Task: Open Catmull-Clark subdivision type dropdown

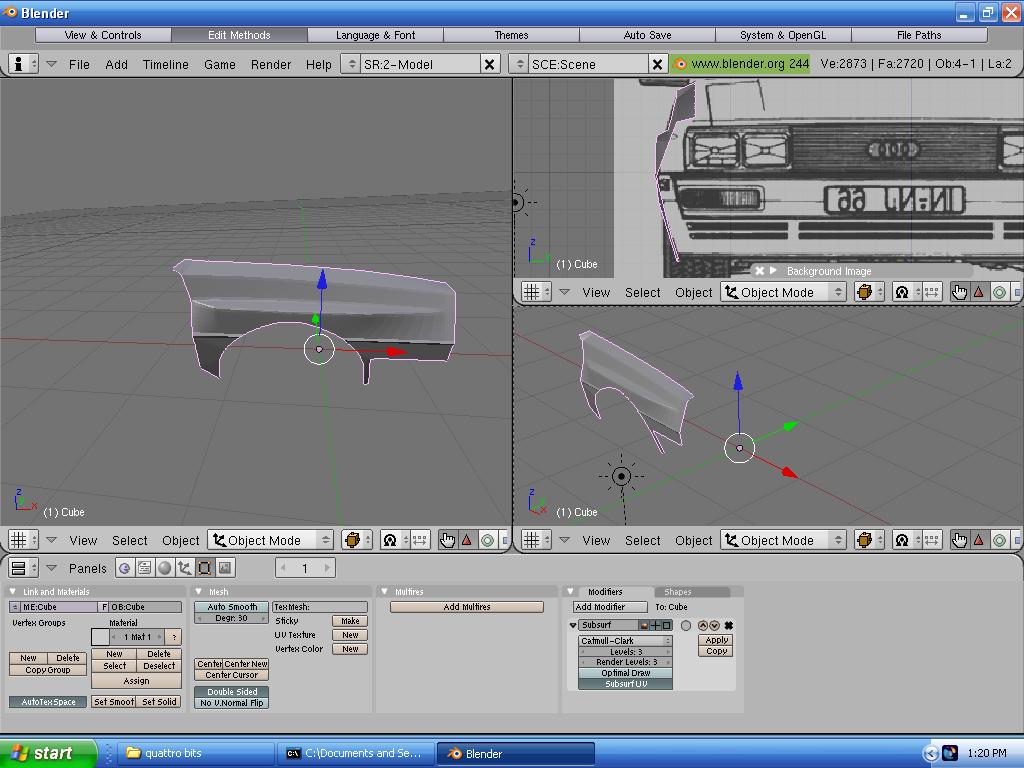Action: coord(625,641)
